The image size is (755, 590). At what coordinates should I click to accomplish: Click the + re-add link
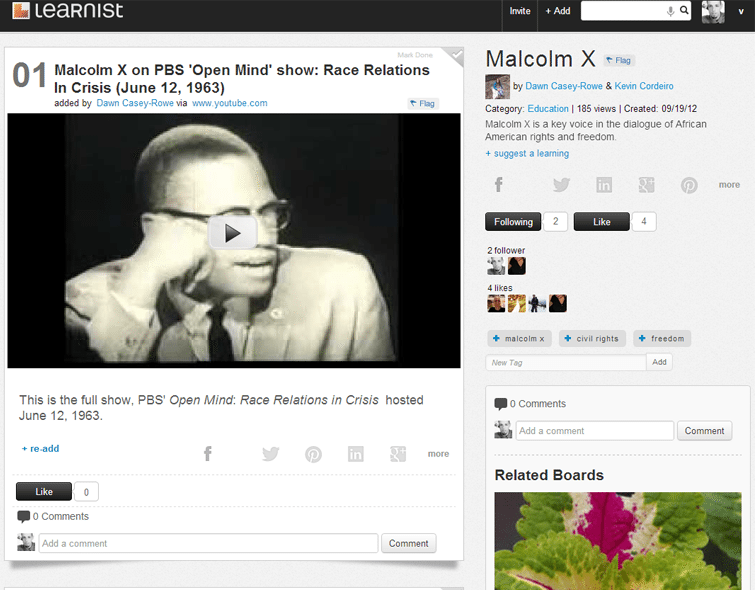pos(40,448)
